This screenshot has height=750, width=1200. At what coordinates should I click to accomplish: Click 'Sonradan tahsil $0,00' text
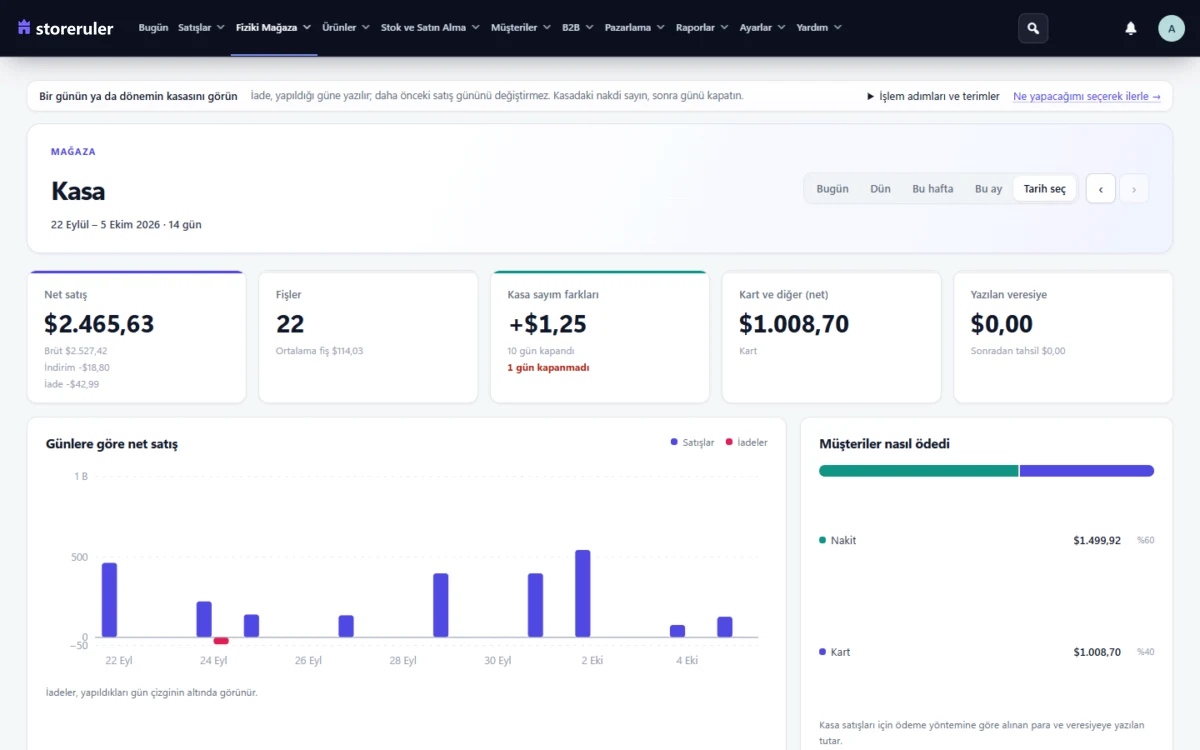coord(1018,351)
